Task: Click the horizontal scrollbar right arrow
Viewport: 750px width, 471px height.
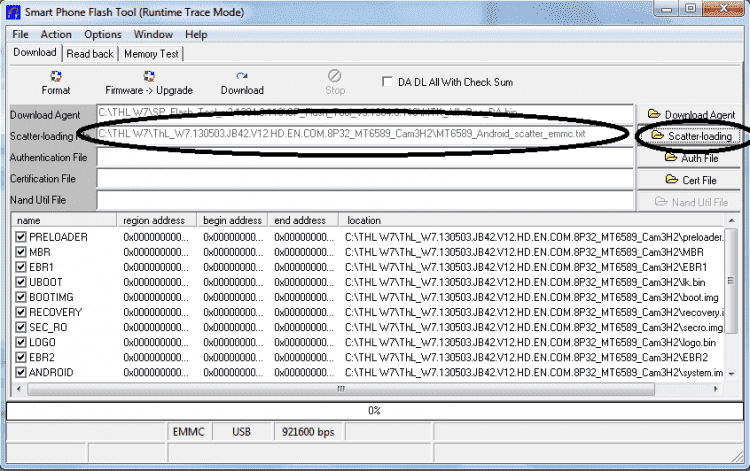Action: [x=716, y=389]
